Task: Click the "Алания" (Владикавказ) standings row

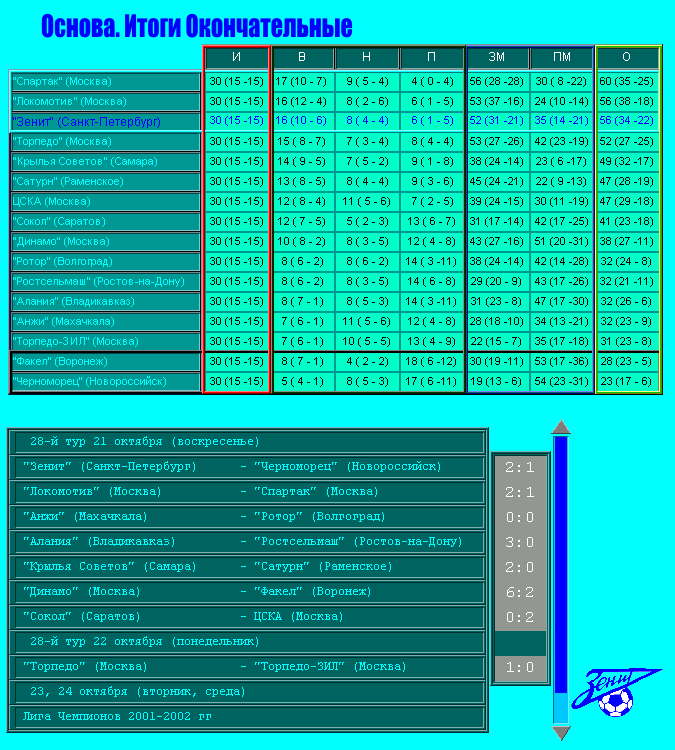Action: (105, 302)
